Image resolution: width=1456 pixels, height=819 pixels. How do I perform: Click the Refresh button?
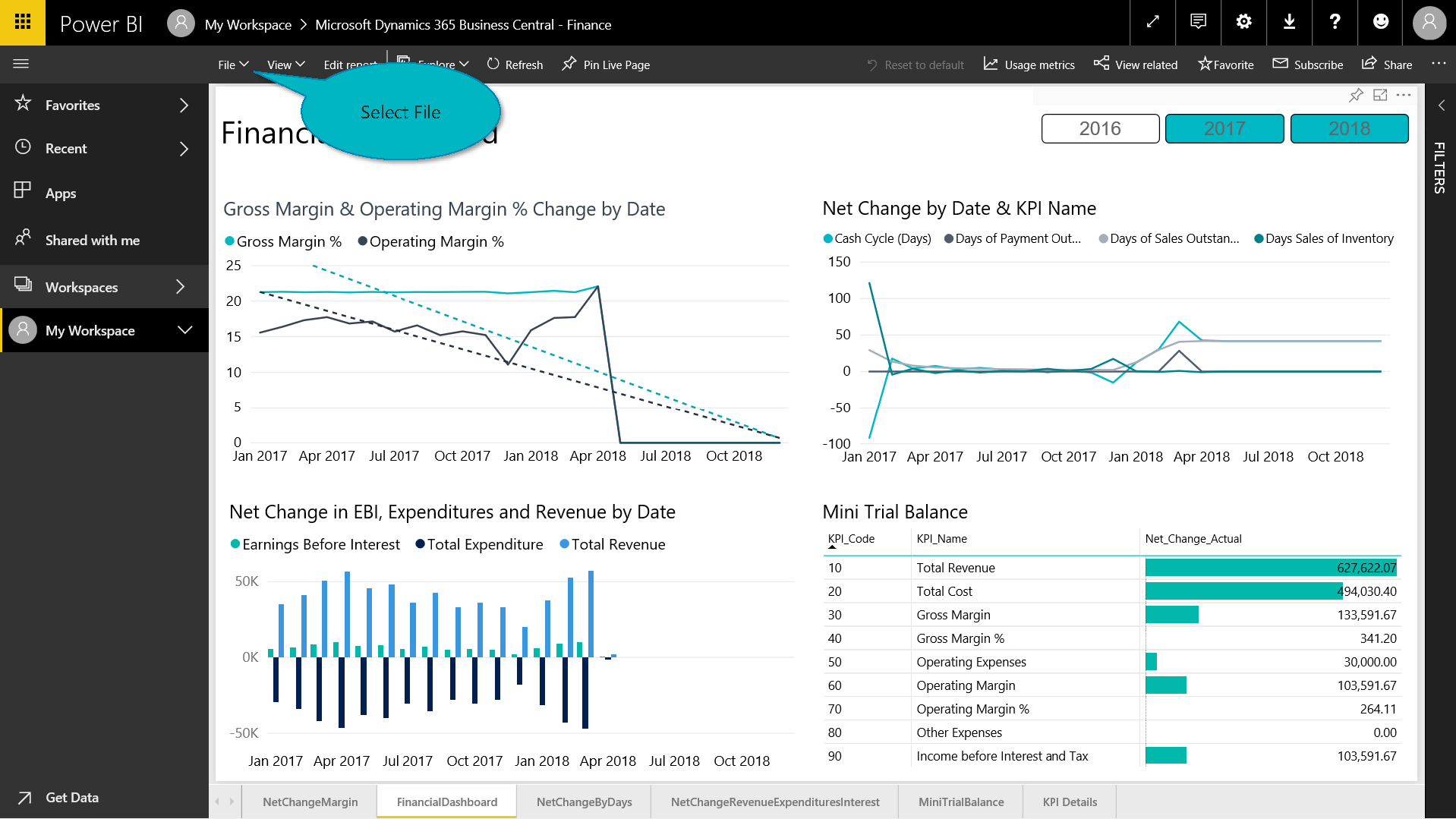pos(515,65)
